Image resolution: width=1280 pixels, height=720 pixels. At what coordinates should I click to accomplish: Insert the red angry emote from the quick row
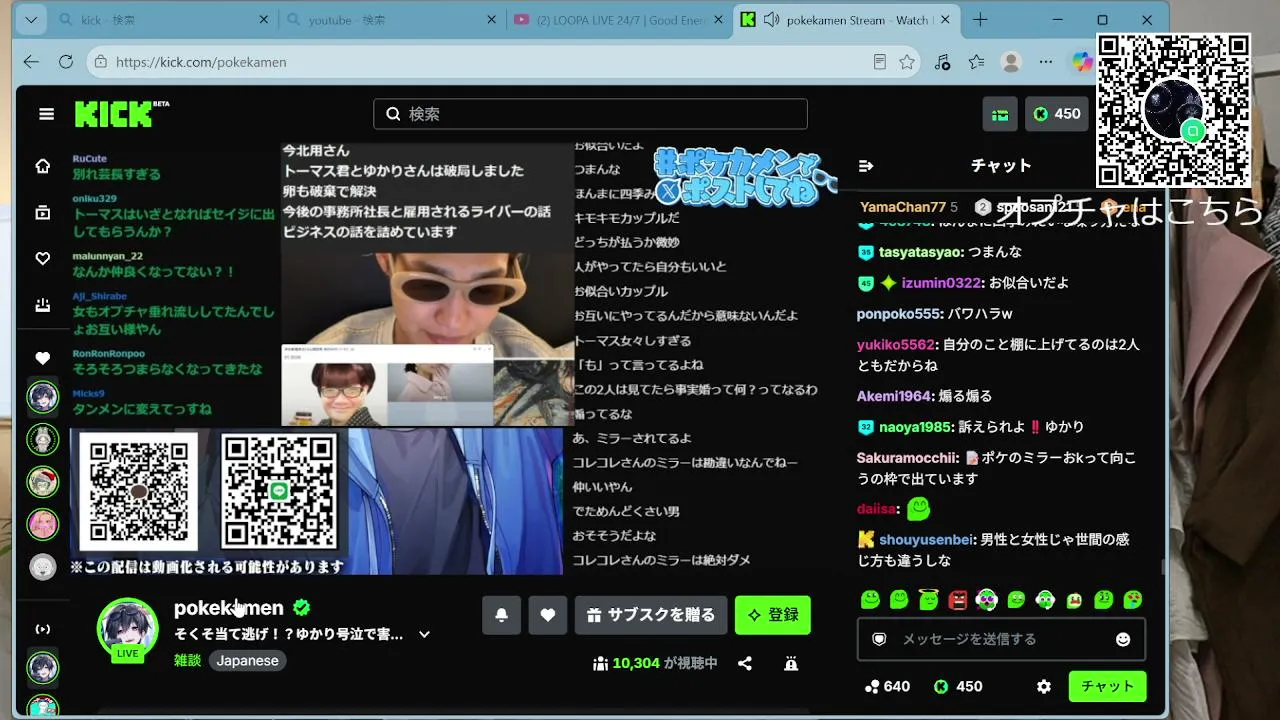coord(957,600)
